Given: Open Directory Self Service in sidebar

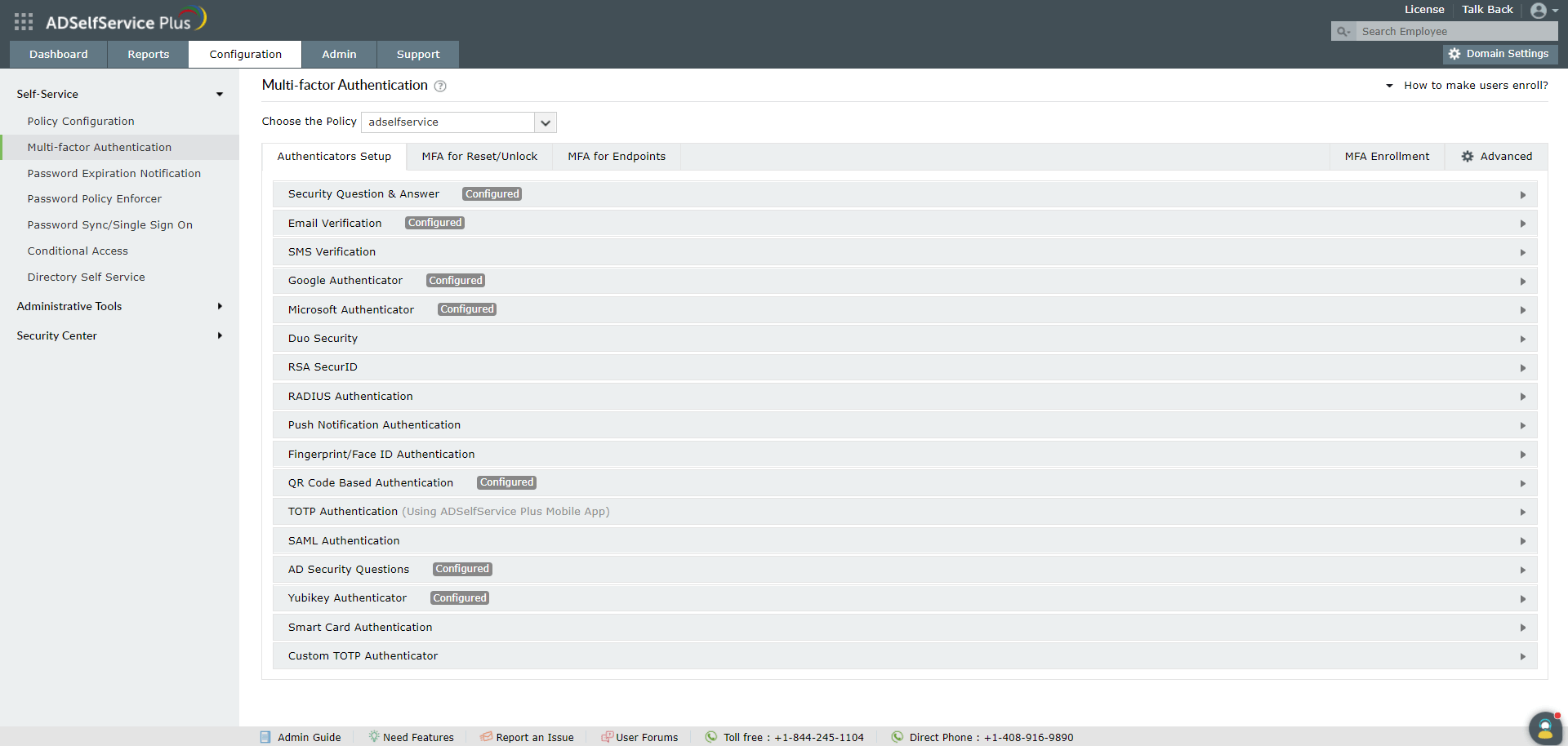Looking at the screenshot, I should [86, 278].
